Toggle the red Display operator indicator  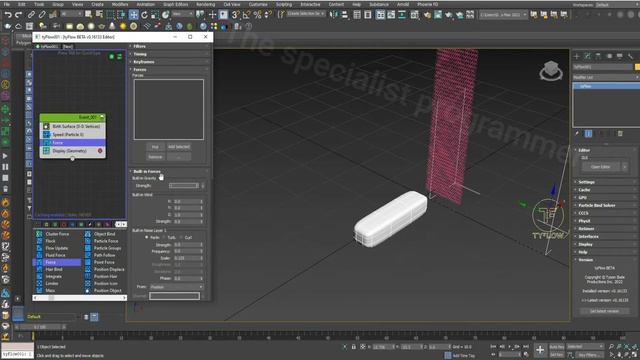point(100,151)
